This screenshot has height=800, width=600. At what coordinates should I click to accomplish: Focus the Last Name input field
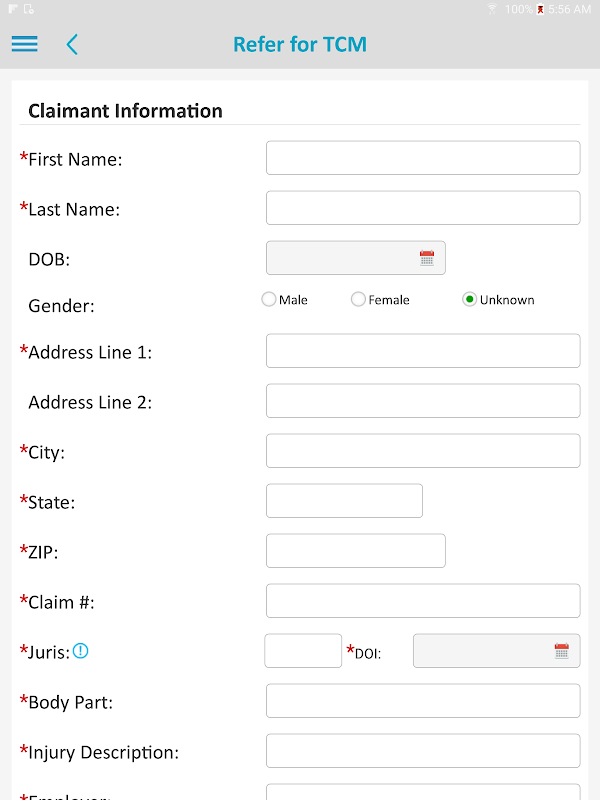(x=423, y=208)
